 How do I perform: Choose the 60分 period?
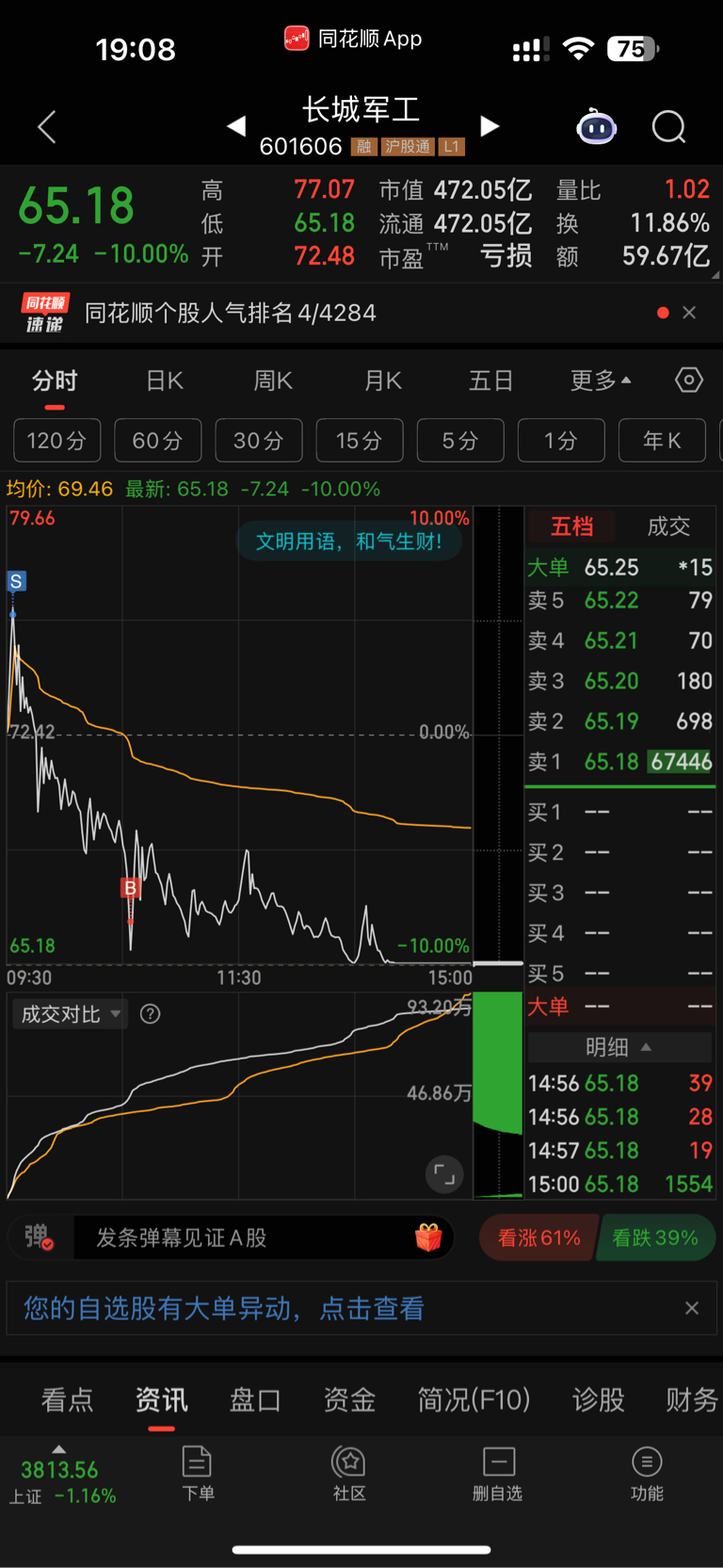158,441
